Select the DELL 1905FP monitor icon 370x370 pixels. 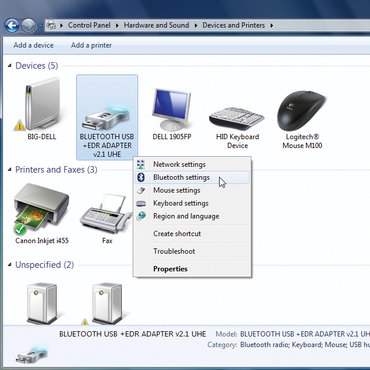point(172,109)
